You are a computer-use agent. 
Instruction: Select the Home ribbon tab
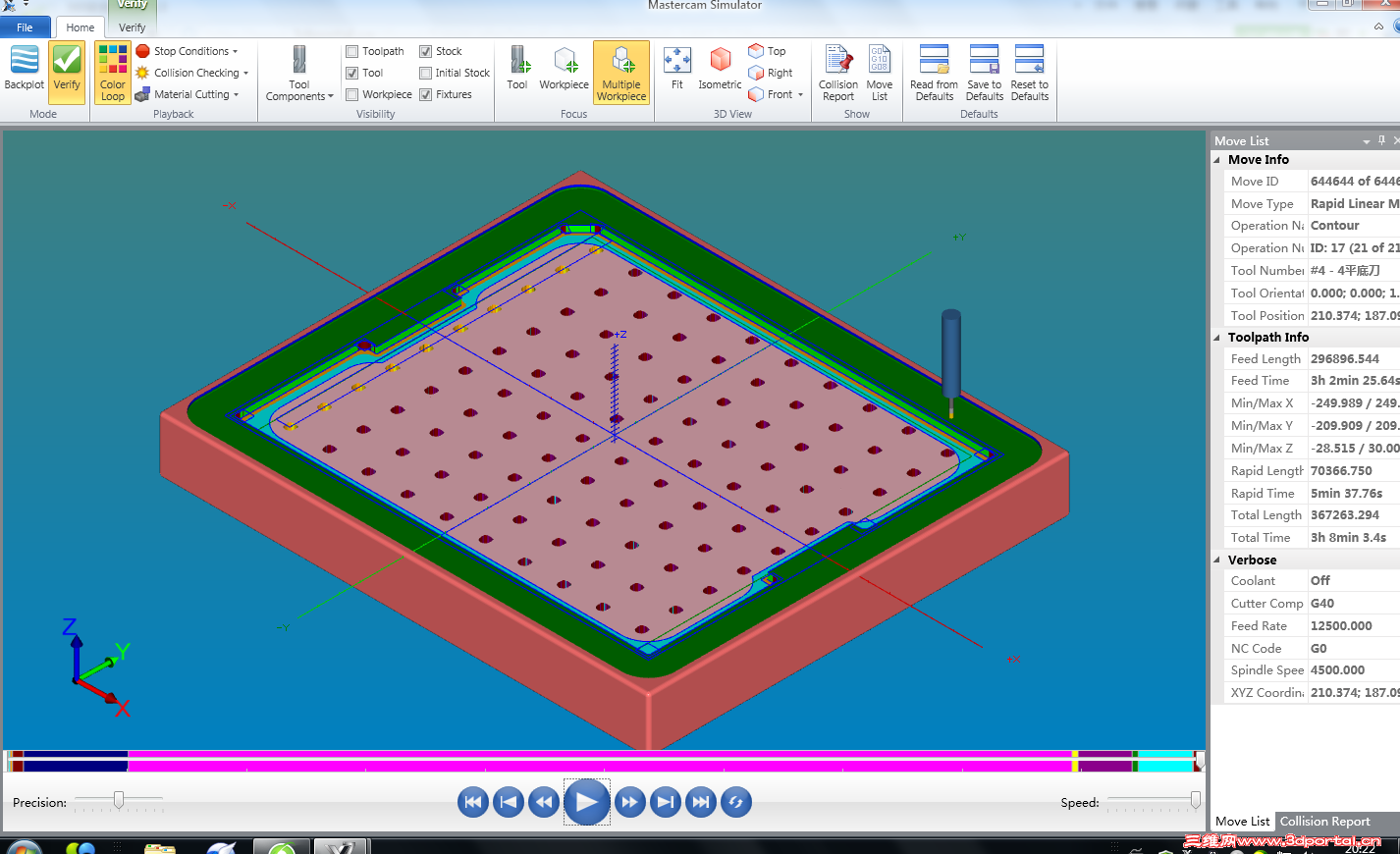coord(81,27)
